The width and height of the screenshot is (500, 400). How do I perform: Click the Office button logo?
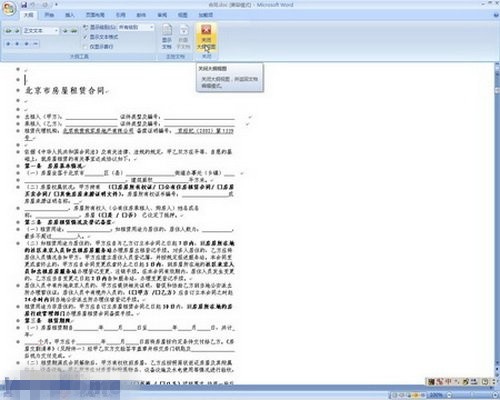click(9, 9)
